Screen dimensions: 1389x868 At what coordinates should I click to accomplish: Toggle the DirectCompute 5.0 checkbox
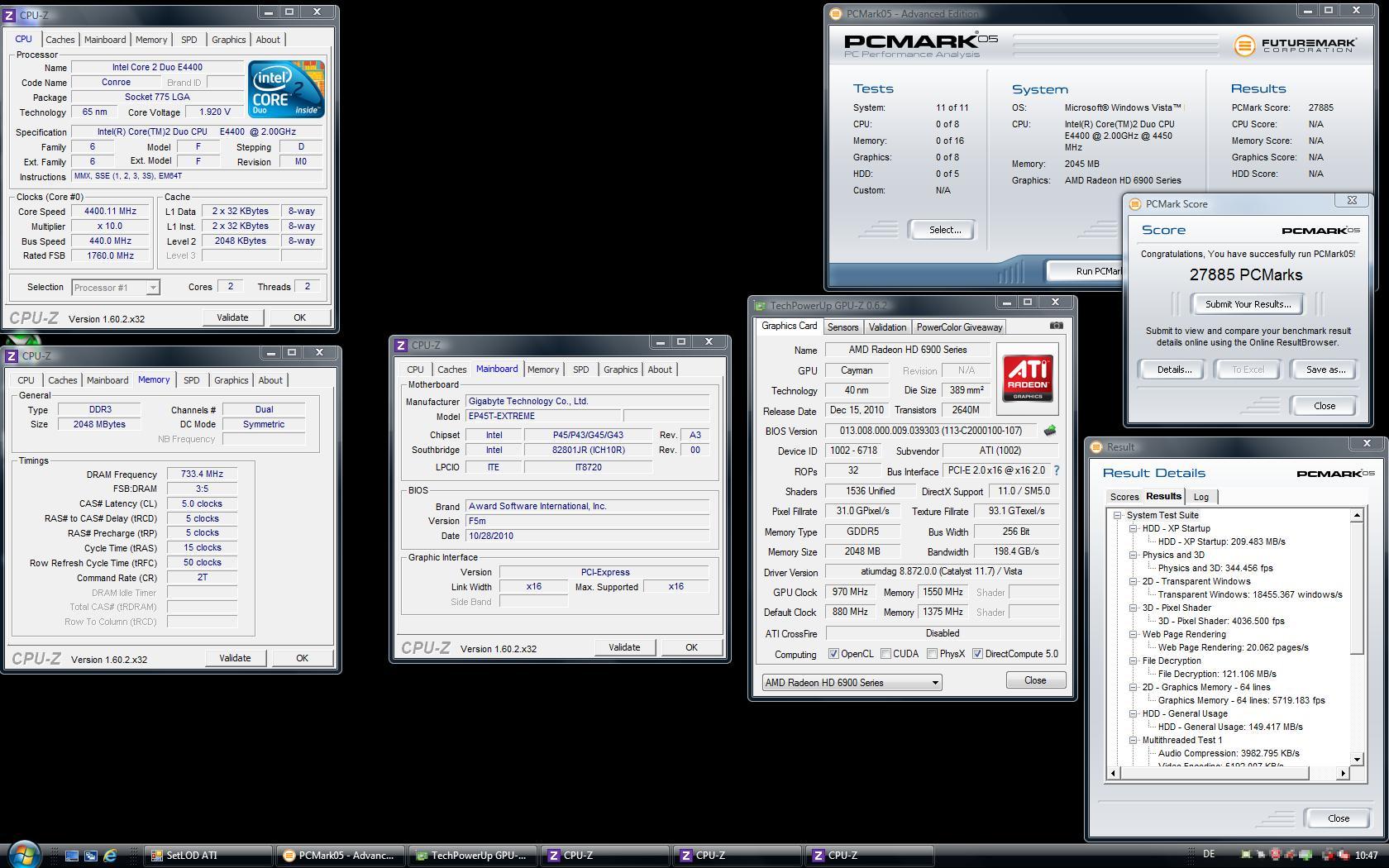click(x=977, y=654)
